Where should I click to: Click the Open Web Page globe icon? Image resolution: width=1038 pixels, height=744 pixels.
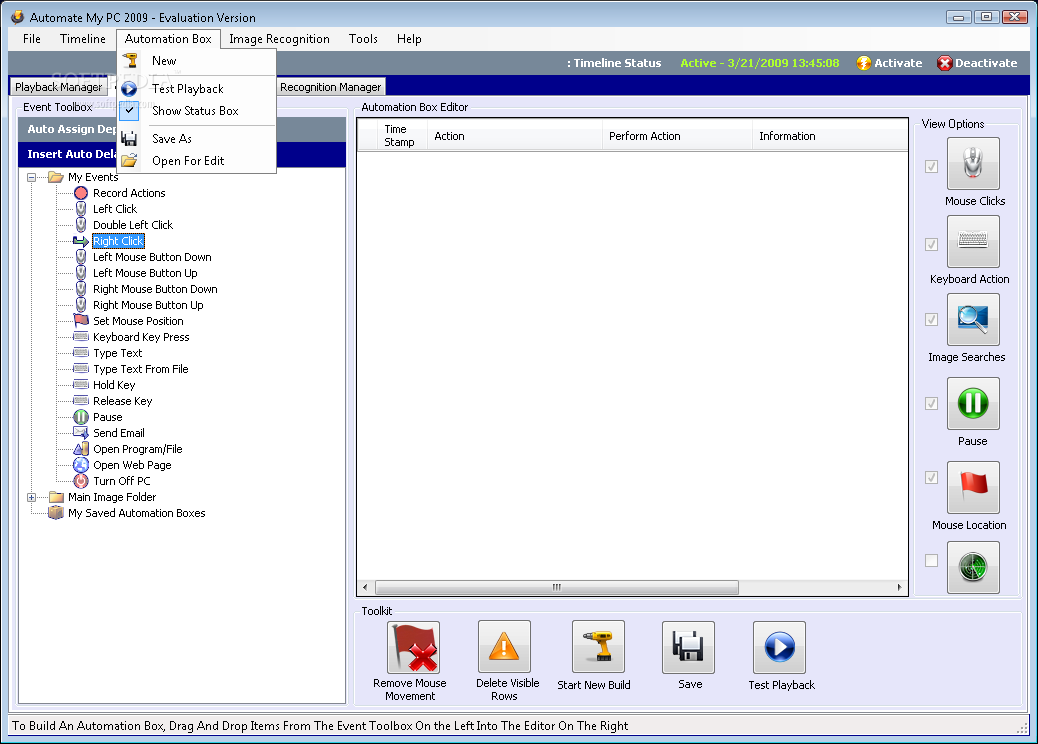click(x=81, y=465)
